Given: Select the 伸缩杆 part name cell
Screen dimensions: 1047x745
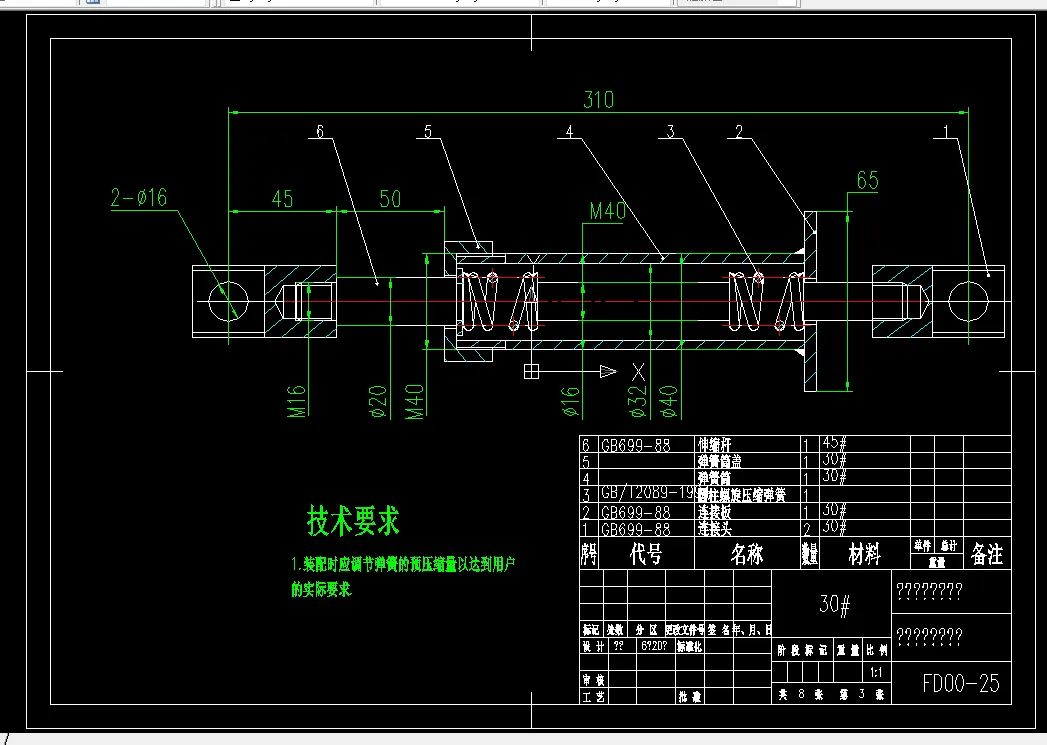Looking at the screenshot, I should point(715,445).
